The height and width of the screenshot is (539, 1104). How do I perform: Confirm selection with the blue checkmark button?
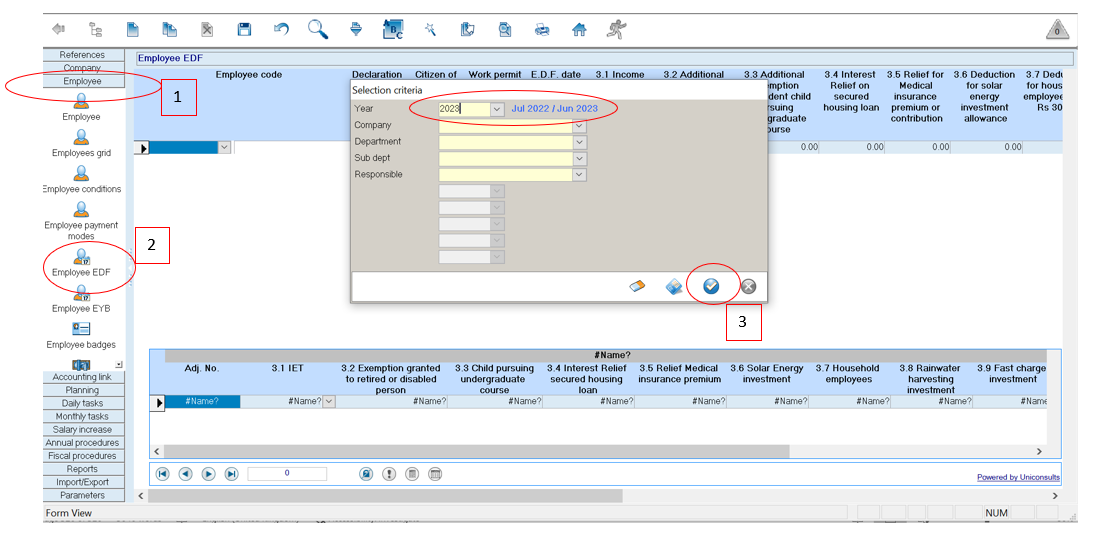(x=711, y=286)
